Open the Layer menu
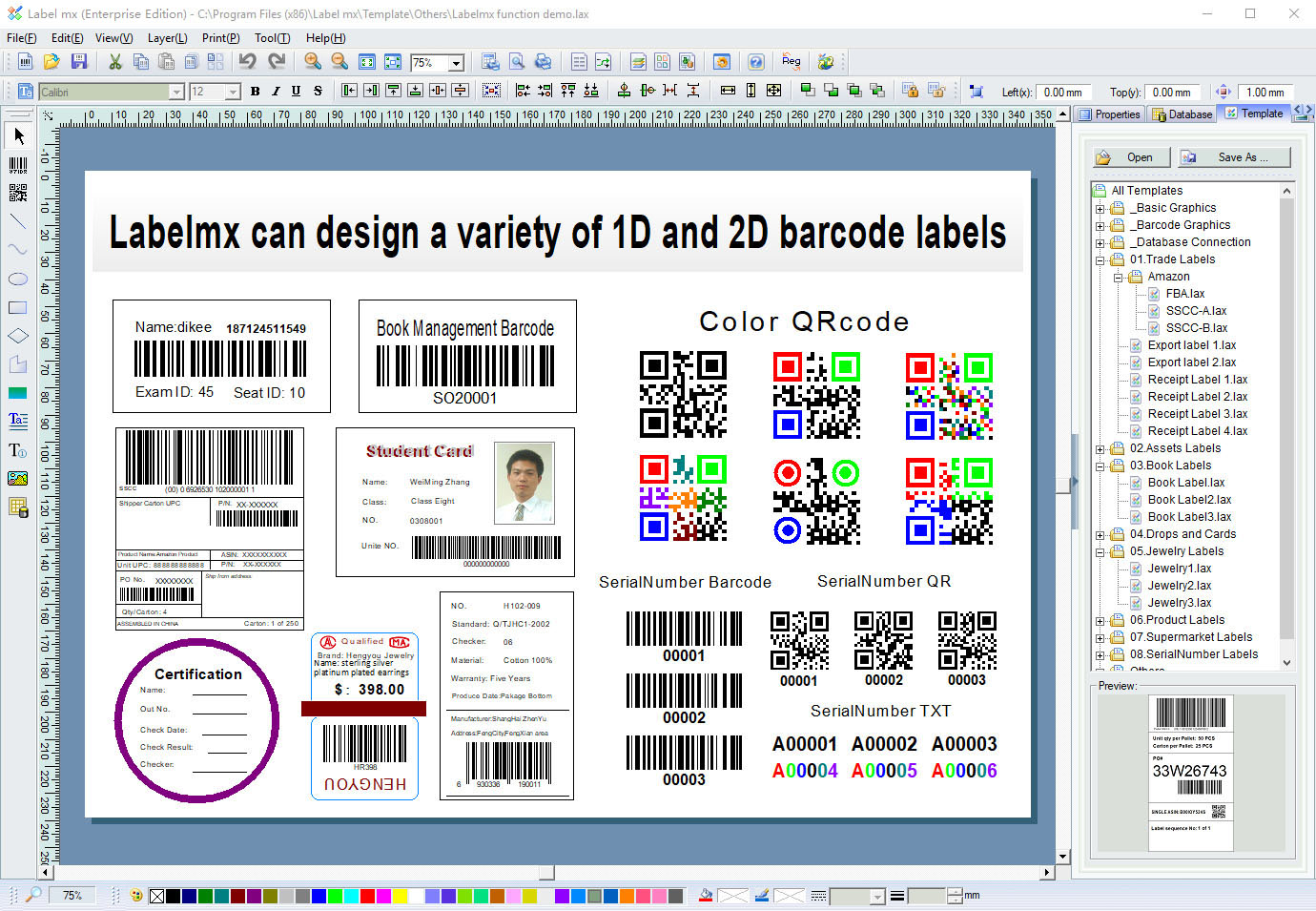 click(x=167, y=38)
